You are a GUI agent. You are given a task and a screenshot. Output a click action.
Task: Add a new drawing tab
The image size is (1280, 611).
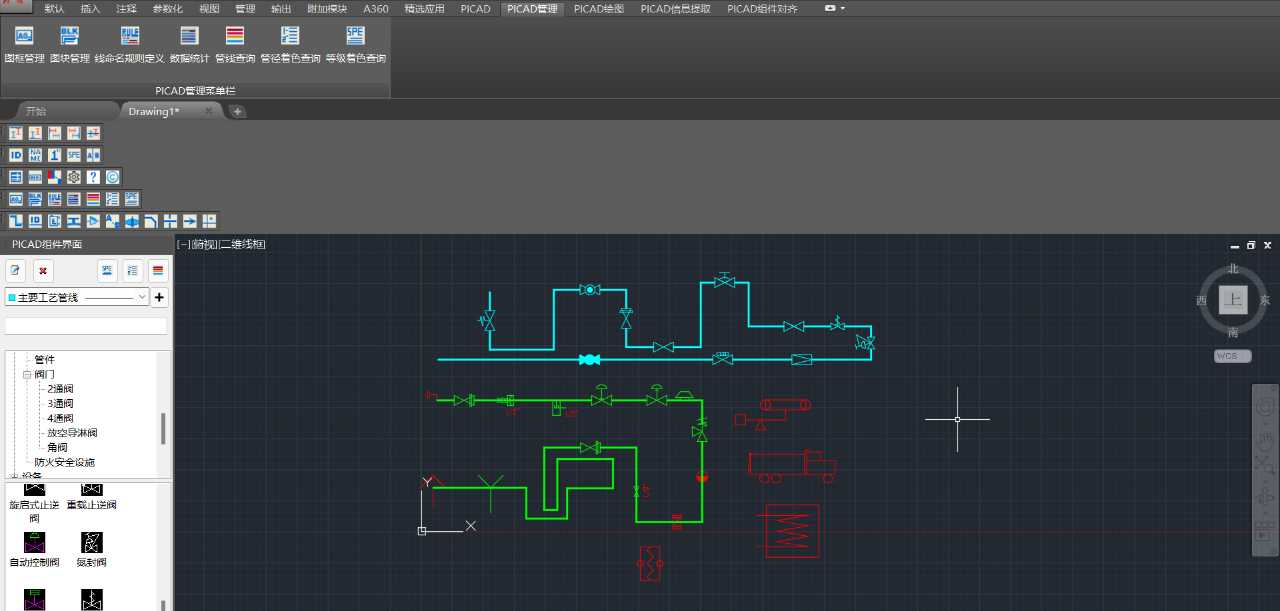click(x=237, y=111)
